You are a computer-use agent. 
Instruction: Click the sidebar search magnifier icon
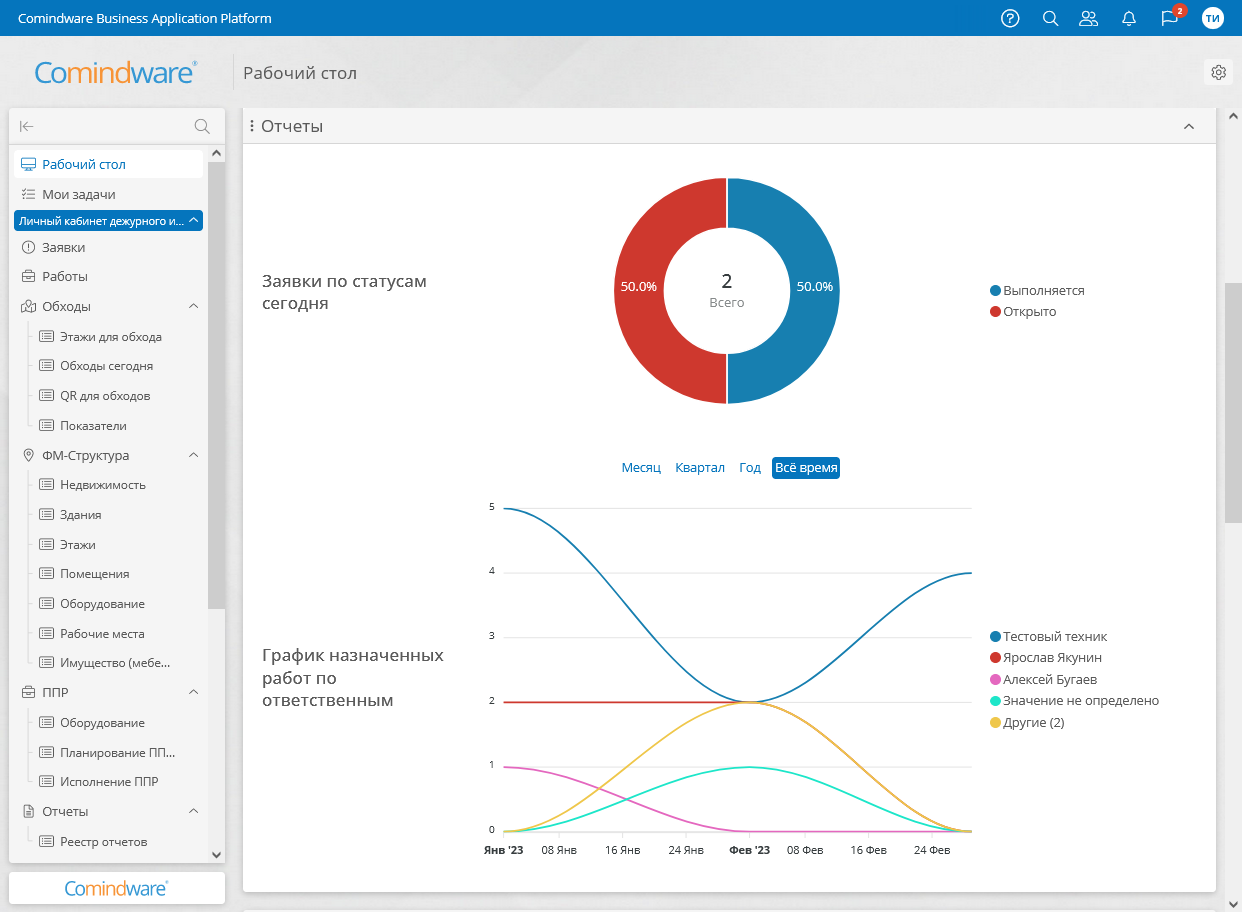point(202,126)
